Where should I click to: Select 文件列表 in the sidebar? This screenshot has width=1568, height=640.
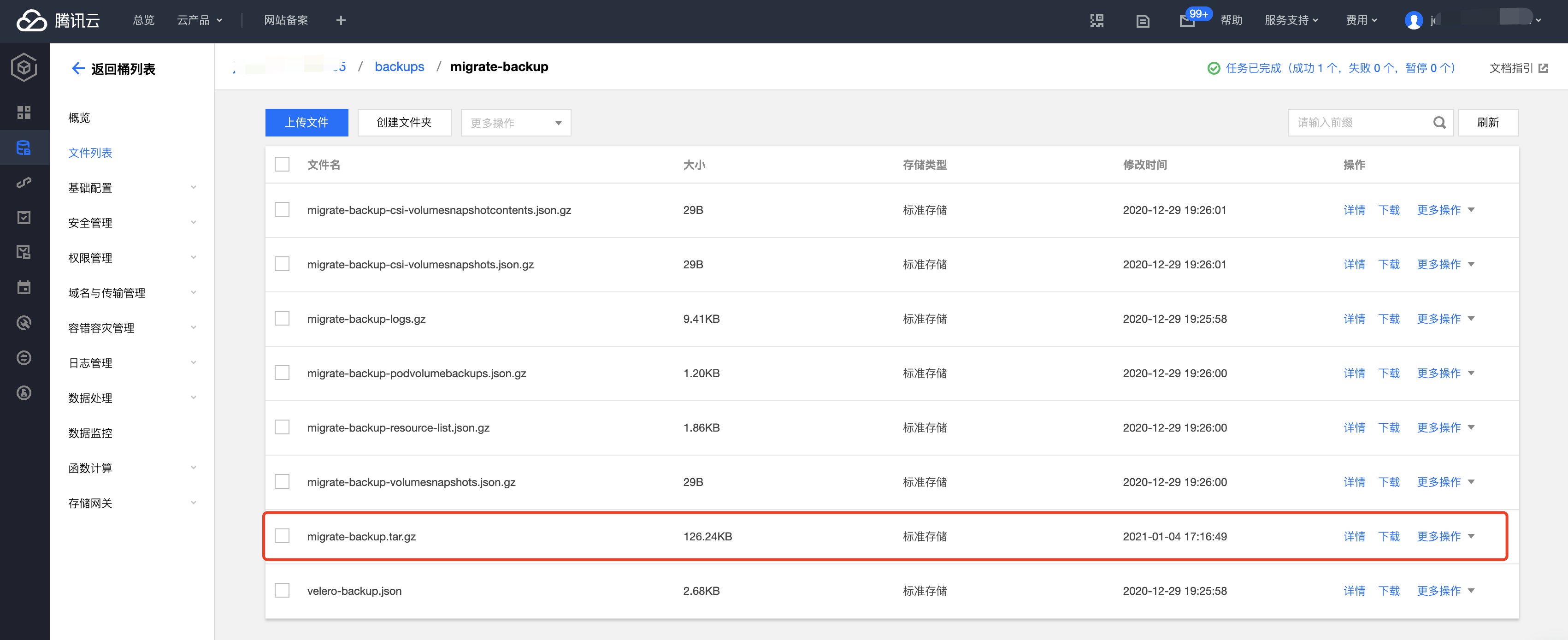(90, 153)
